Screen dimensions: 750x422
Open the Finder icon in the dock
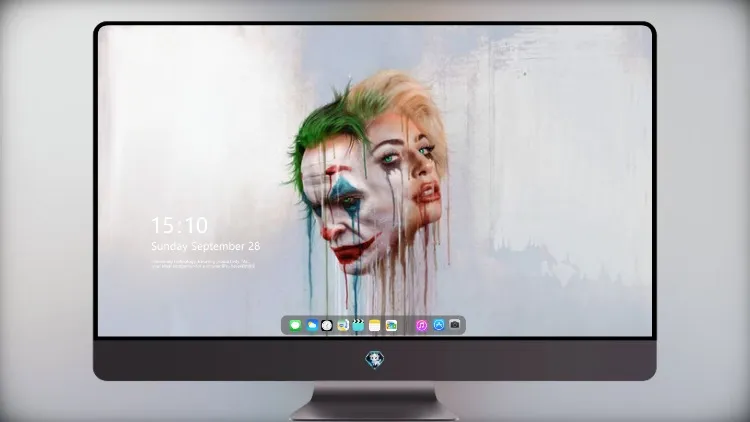pos(343,325)
